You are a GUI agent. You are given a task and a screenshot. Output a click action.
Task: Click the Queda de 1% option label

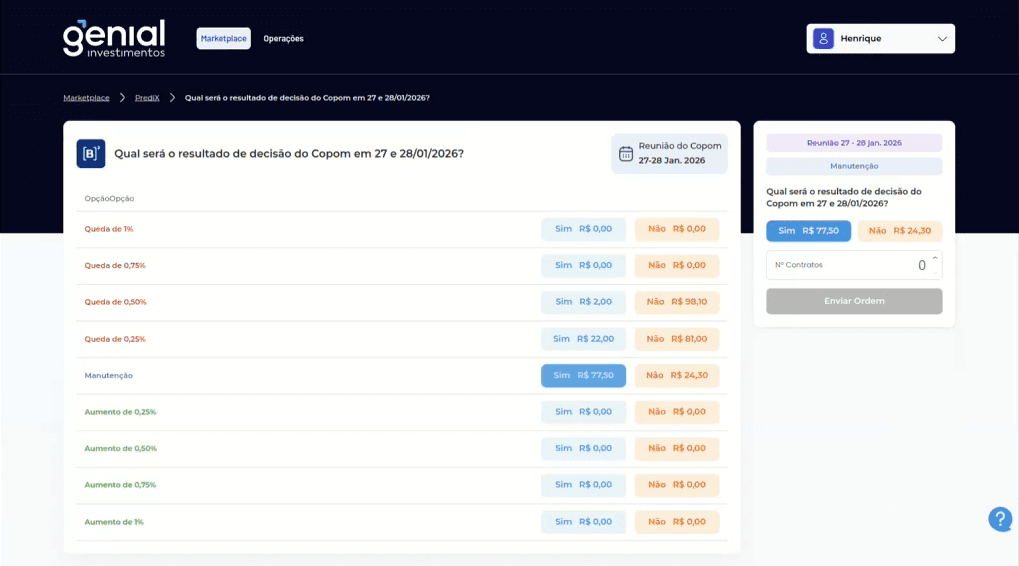[x=109, y=229]
